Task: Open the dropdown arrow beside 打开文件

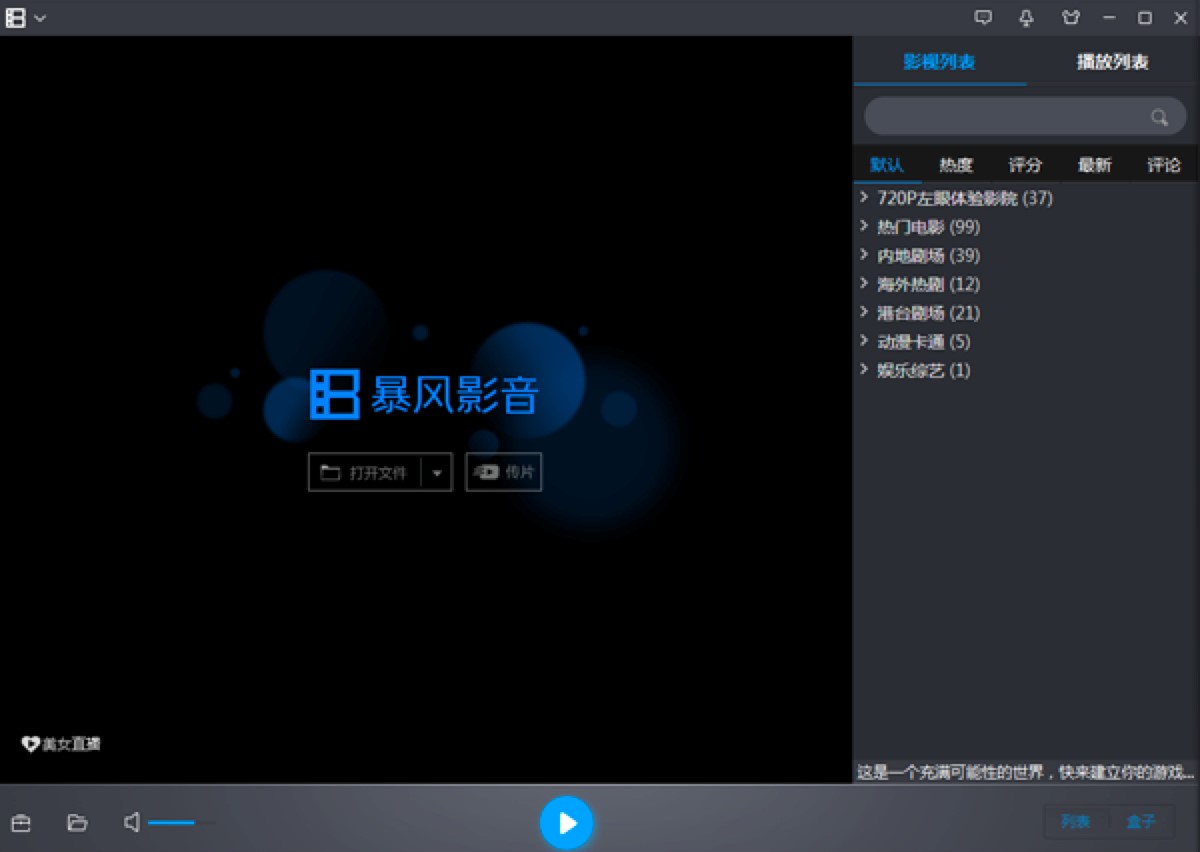Action: pyautogui.click(x=438, y=471)
